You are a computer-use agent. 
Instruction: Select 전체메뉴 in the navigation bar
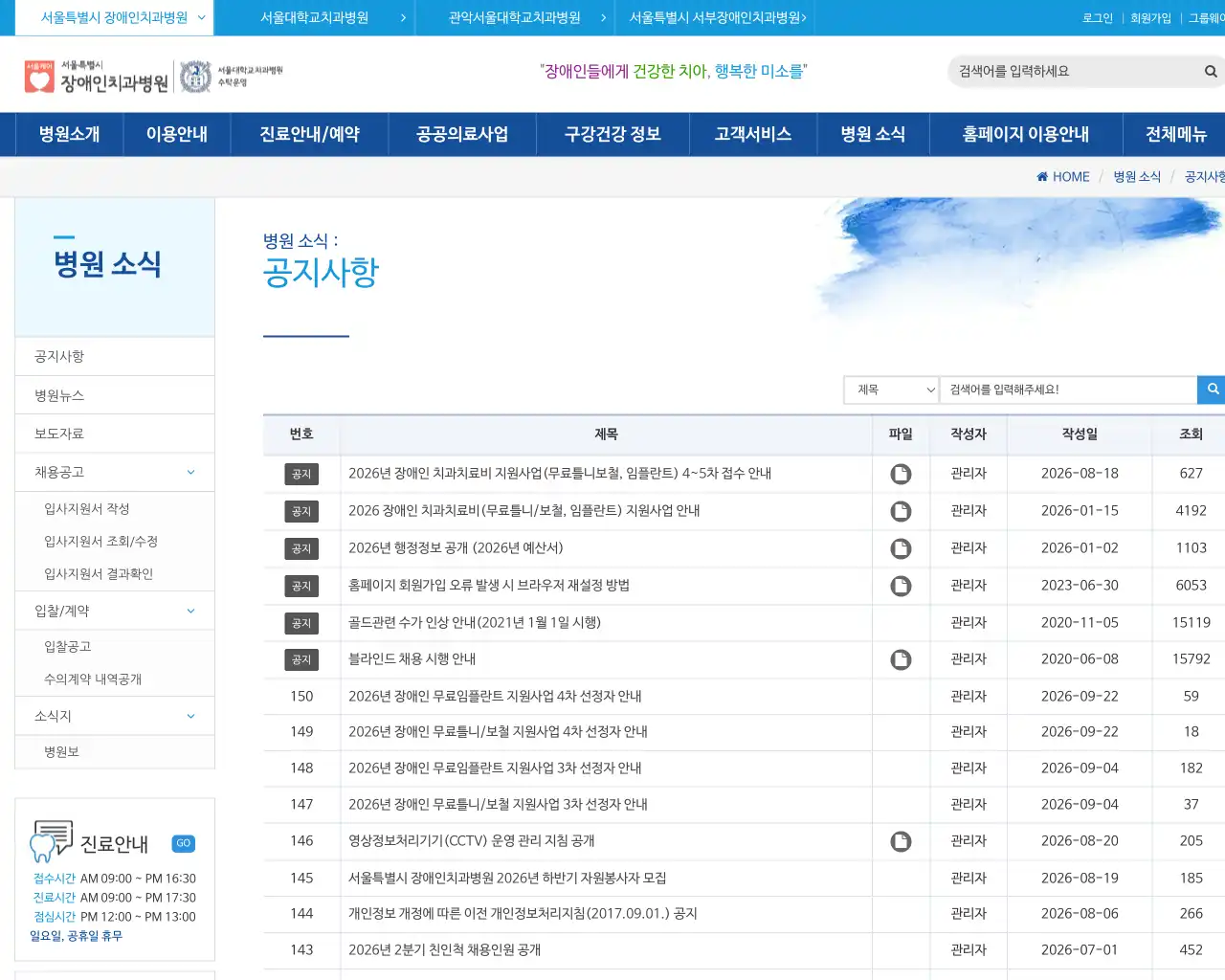click(x=1176, y=134)
